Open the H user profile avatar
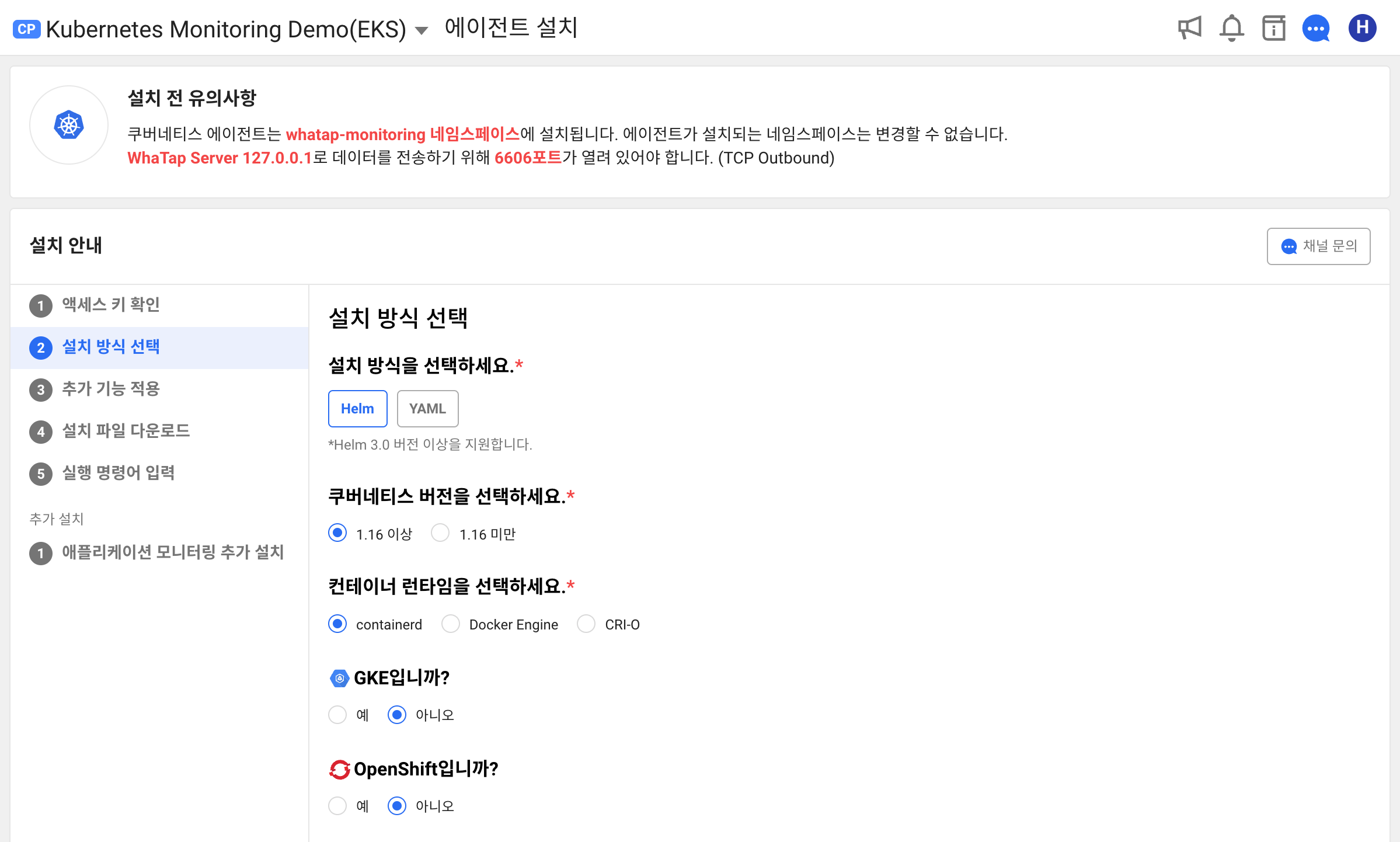The width and height of the screenshot is (1400, 842). click(x=1362, y=28)
